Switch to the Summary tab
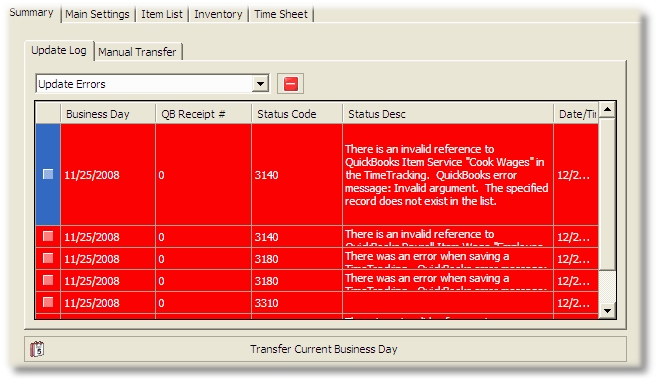This screenshot has height=386, width=661. 32,13
